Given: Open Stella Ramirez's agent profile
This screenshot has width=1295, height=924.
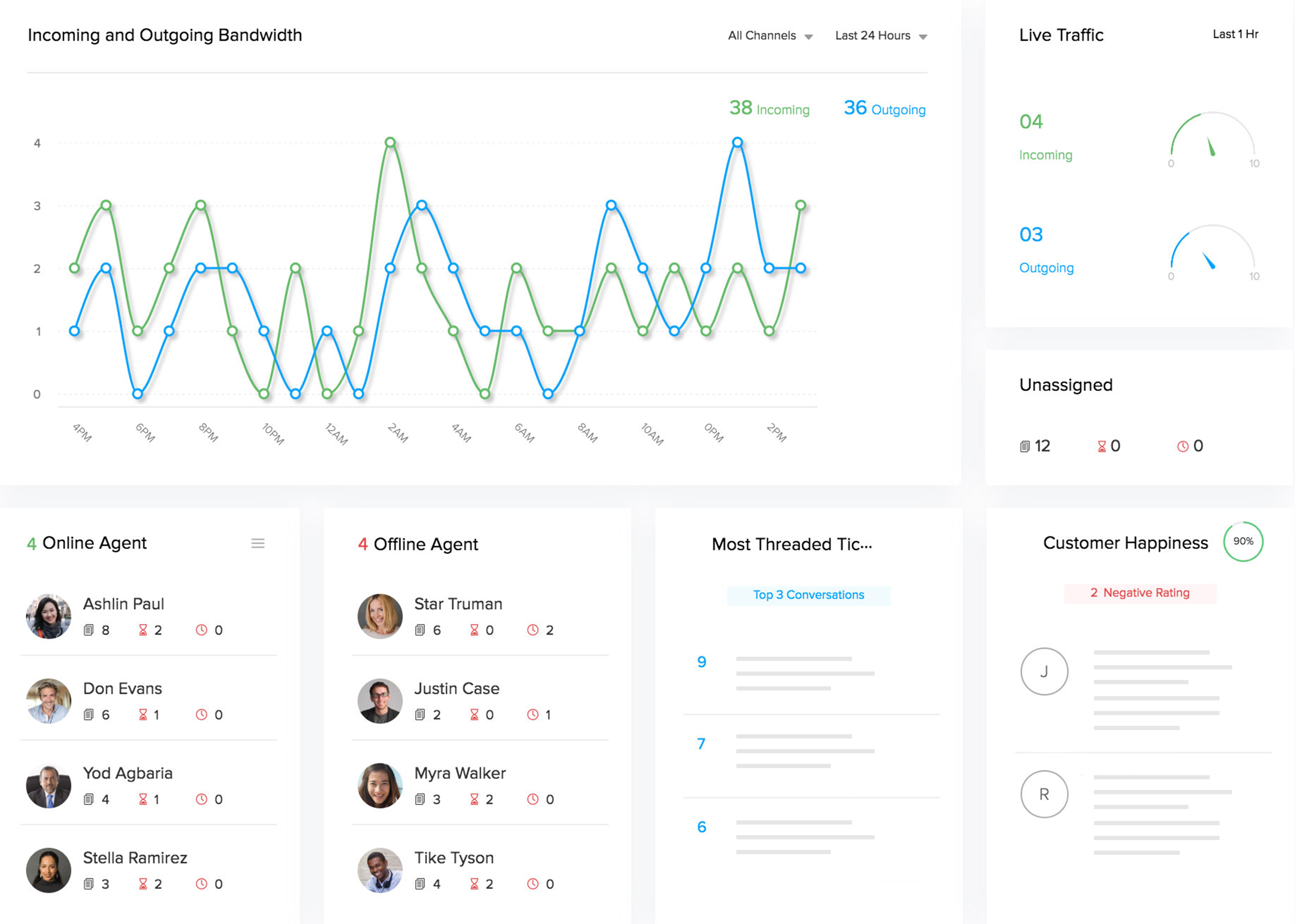Looking at the screenshot, I should click(135, 857).
